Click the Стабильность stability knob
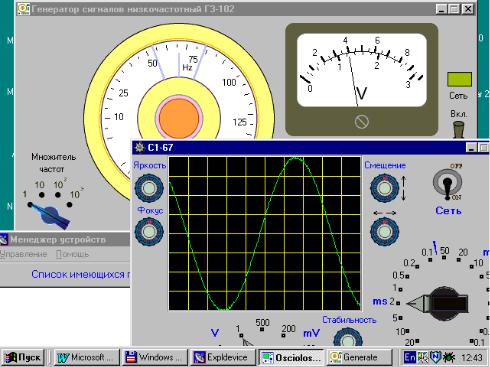Screen dimensions: 490x367 (x=348, y=337)
